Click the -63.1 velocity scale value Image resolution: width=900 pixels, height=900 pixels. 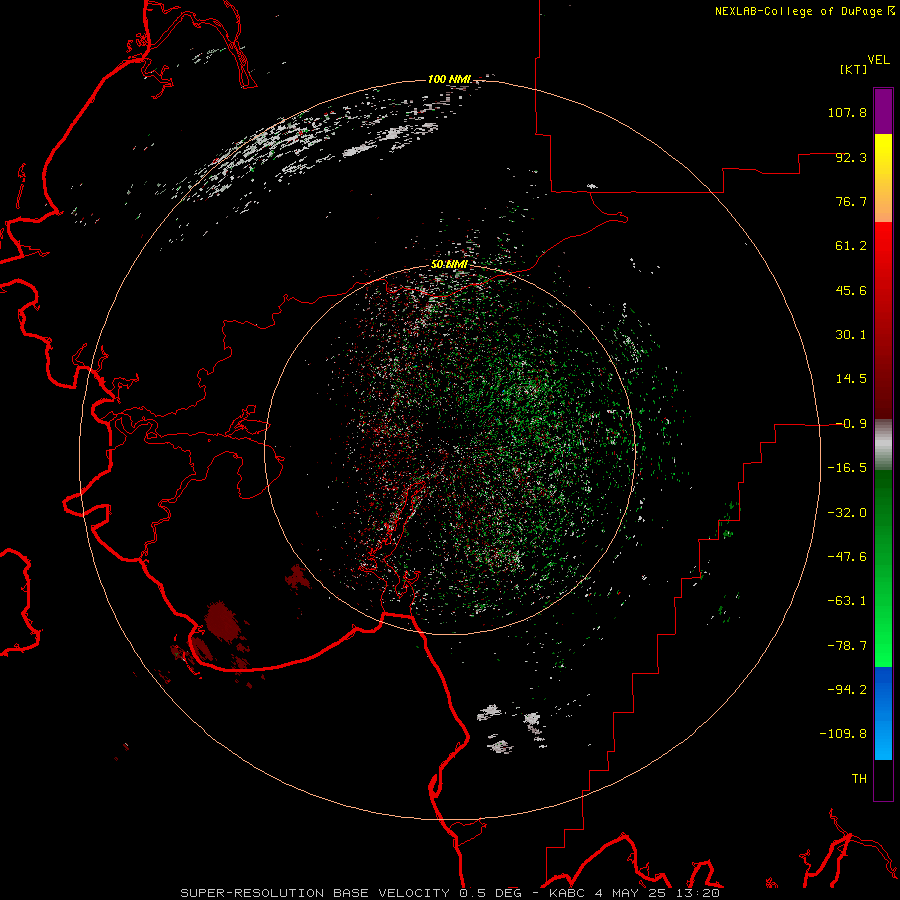pos(847,601)
